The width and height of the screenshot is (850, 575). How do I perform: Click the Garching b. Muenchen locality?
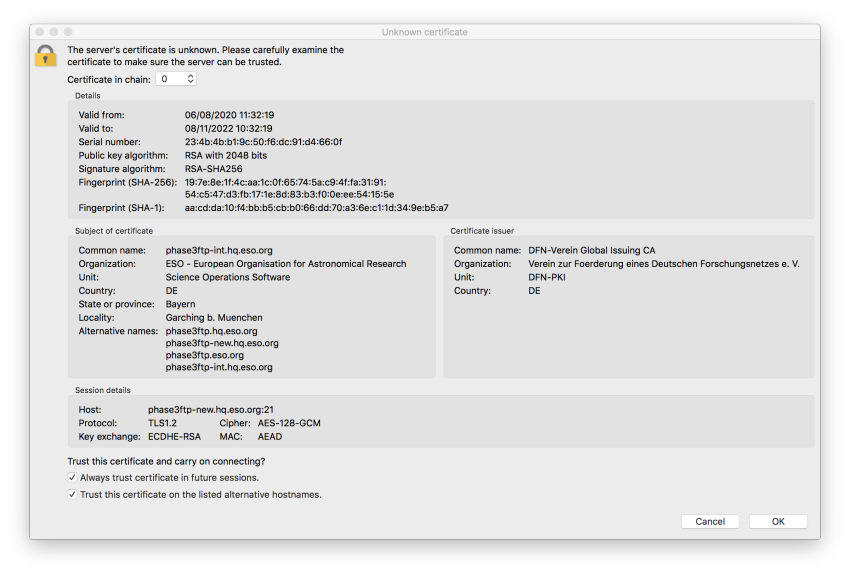[214, 318]
